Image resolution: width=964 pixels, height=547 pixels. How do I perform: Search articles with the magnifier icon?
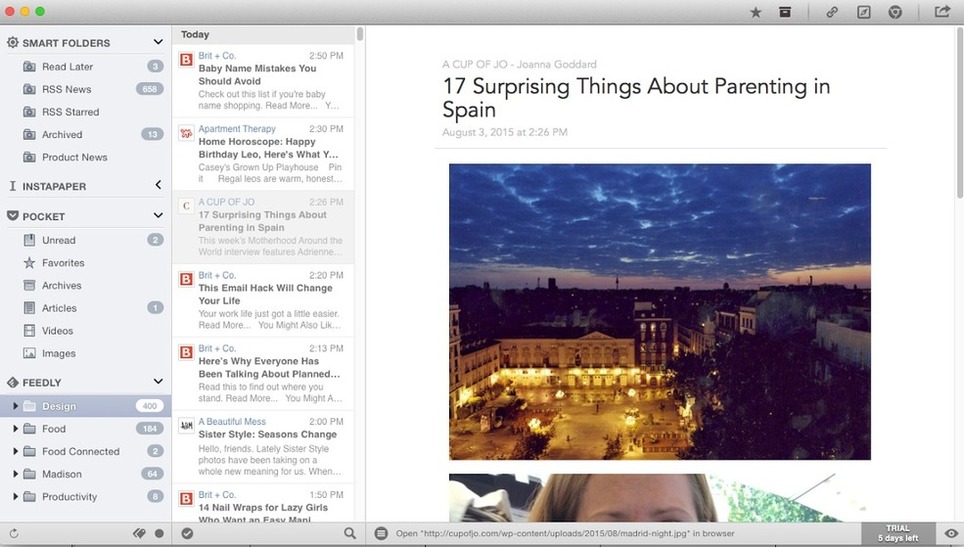pyautogui.click(x=350, y=534)
